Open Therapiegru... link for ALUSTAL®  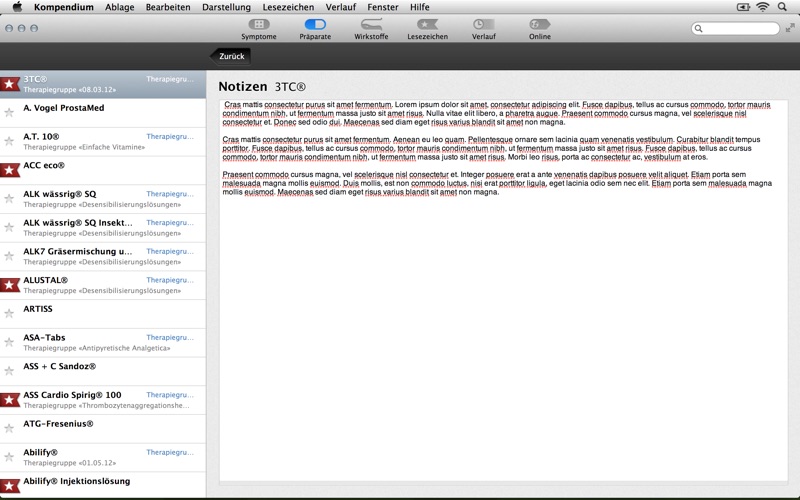pyautogui.click(x=170, y=280)
